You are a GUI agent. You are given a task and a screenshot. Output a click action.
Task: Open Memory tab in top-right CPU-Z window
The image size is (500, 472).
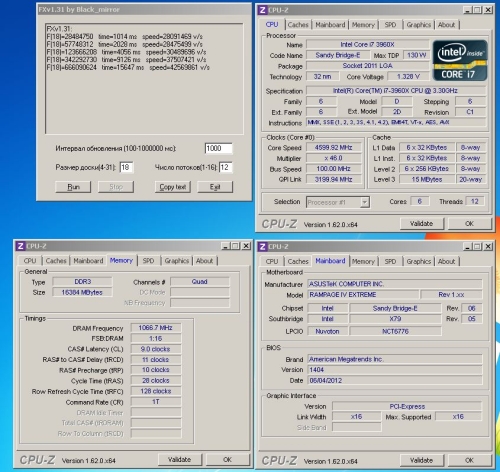coord(363,25)
